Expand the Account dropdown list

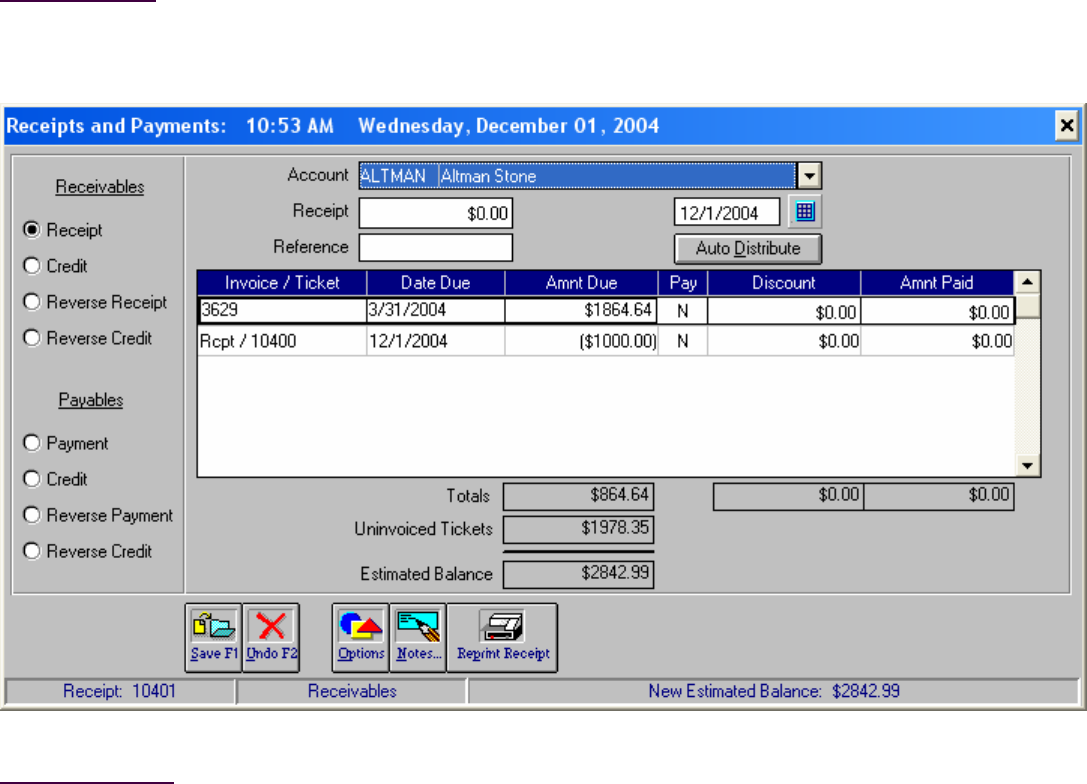(809, 176)
